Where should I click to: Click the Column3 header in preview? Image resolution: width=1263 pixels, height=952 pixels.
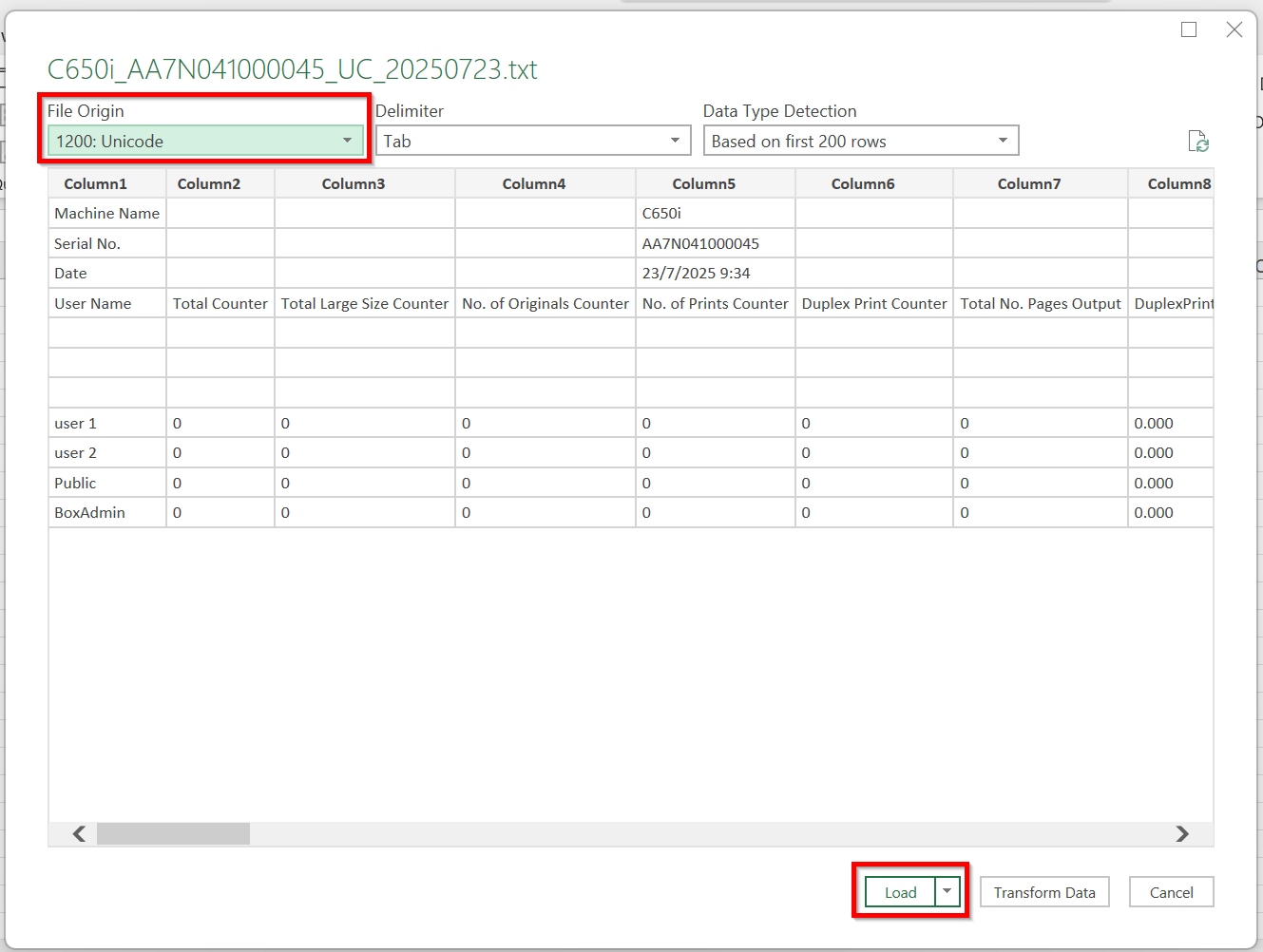[x=353, y=183]
